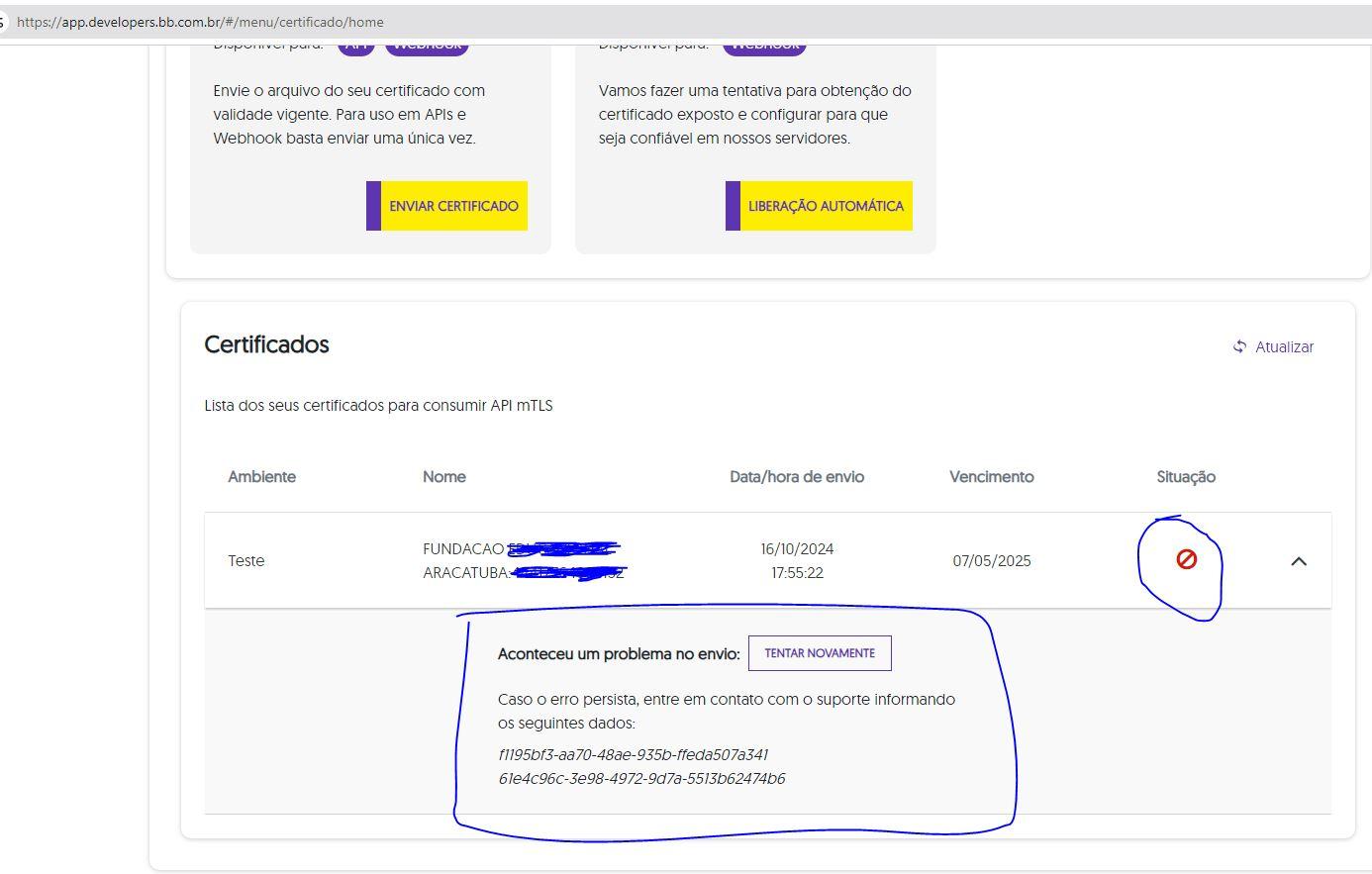Click the FUNDACAO certificate name line
Screen dimensions: 1372x874
tap(522, 549)
